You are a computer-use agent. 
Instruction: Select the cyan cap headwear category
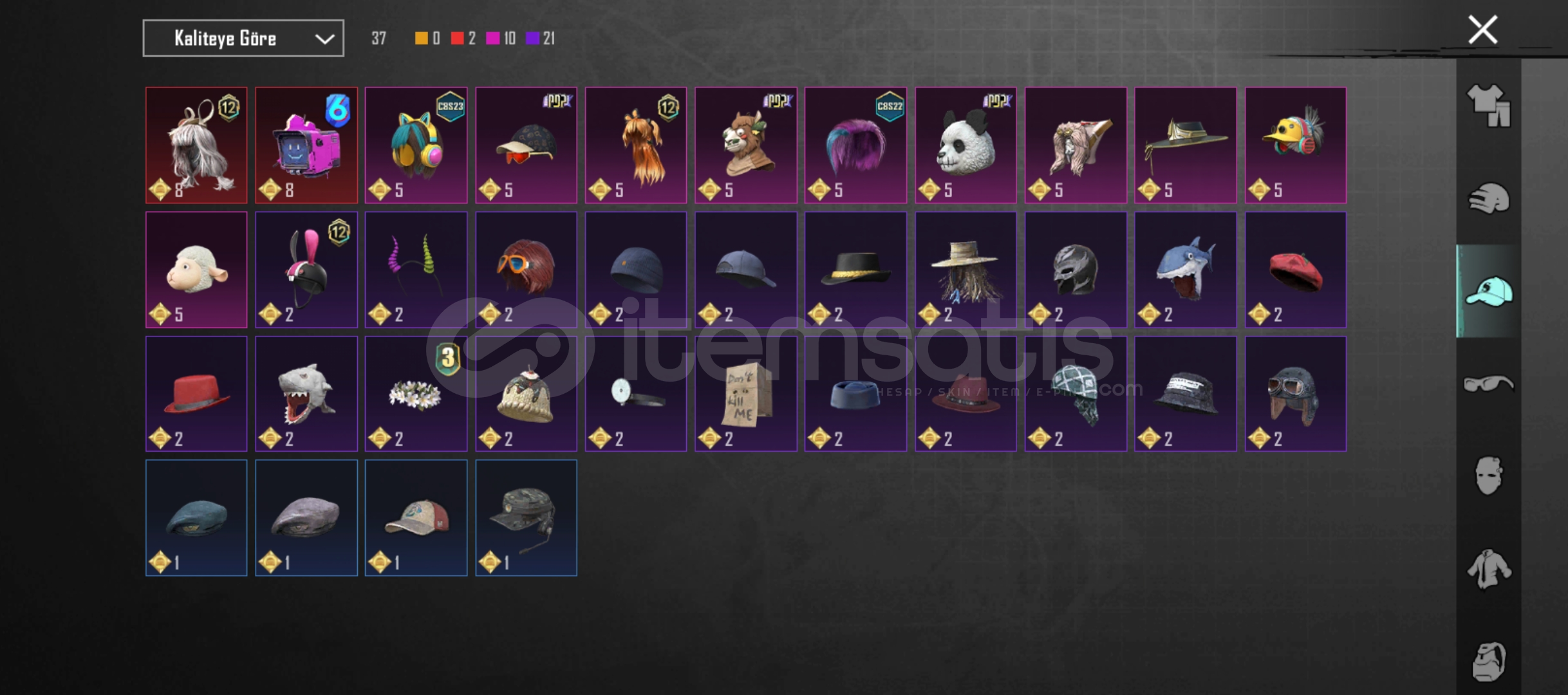click(1488, 291)
